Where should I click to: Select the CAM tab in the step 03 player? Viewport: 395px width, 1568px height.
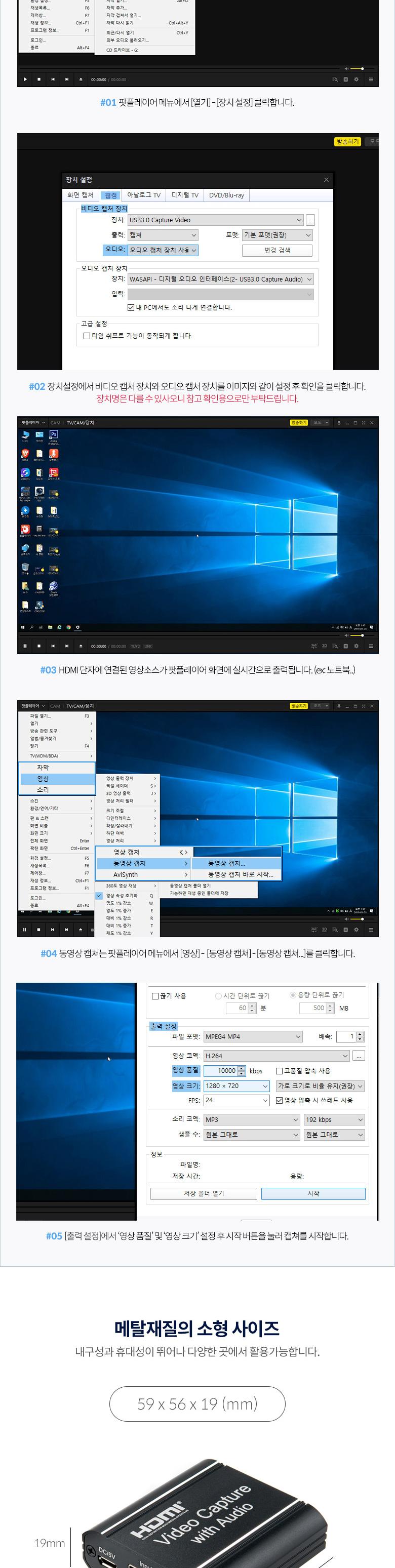pos(55,422)
